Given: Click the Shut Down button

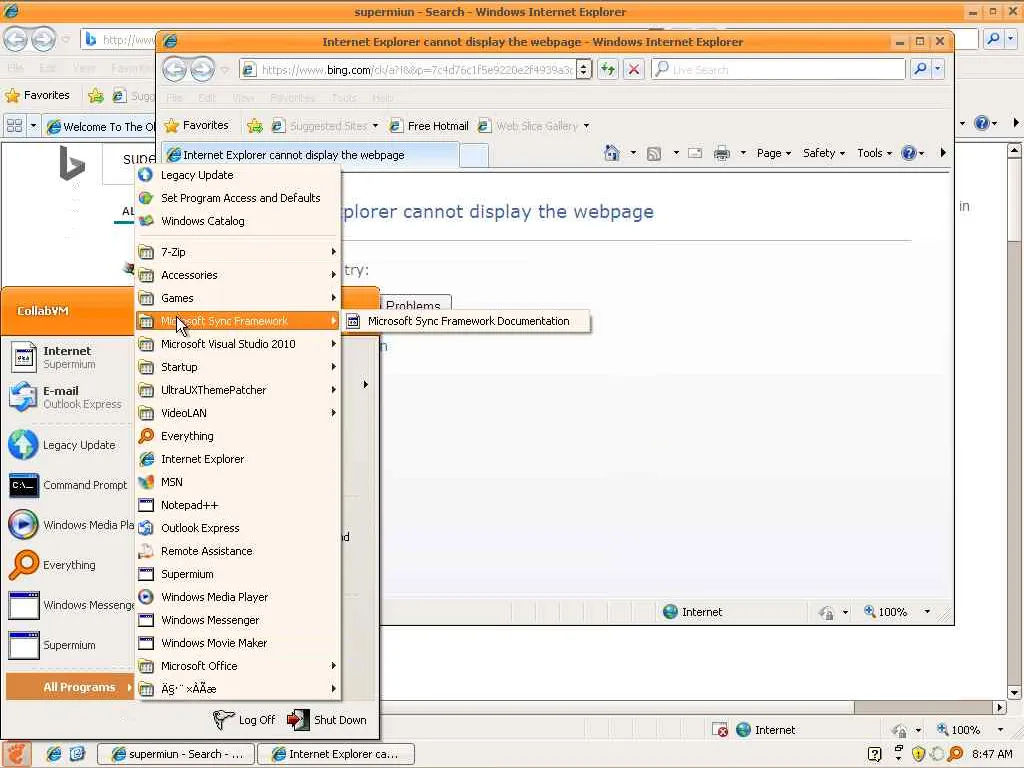Looking at the screenshot, I should tap(327, 720).
